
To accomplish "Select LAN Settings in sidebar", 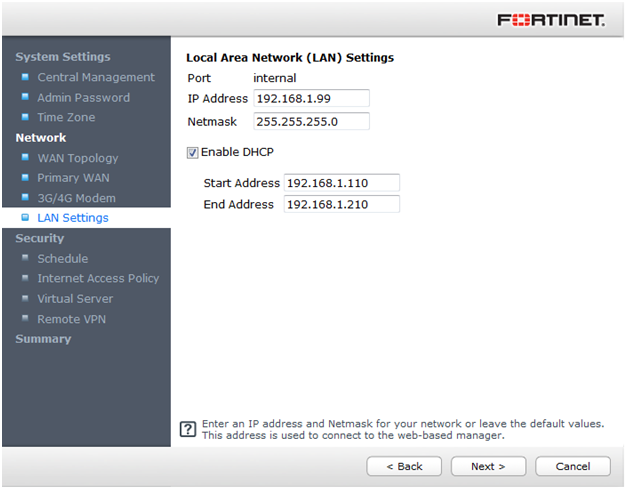I will tap(73, 218).
